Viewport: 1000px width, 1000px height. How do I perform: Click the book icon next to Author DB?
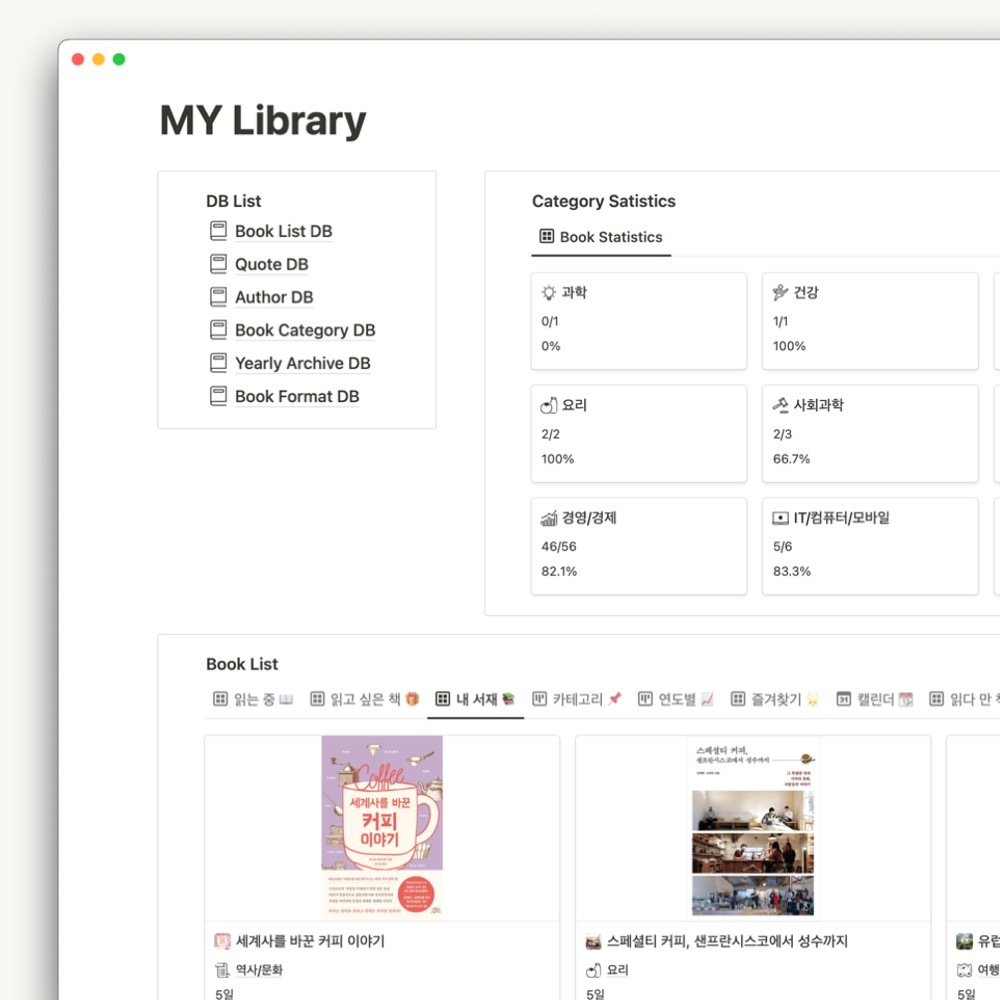click(x=218, y=297)
